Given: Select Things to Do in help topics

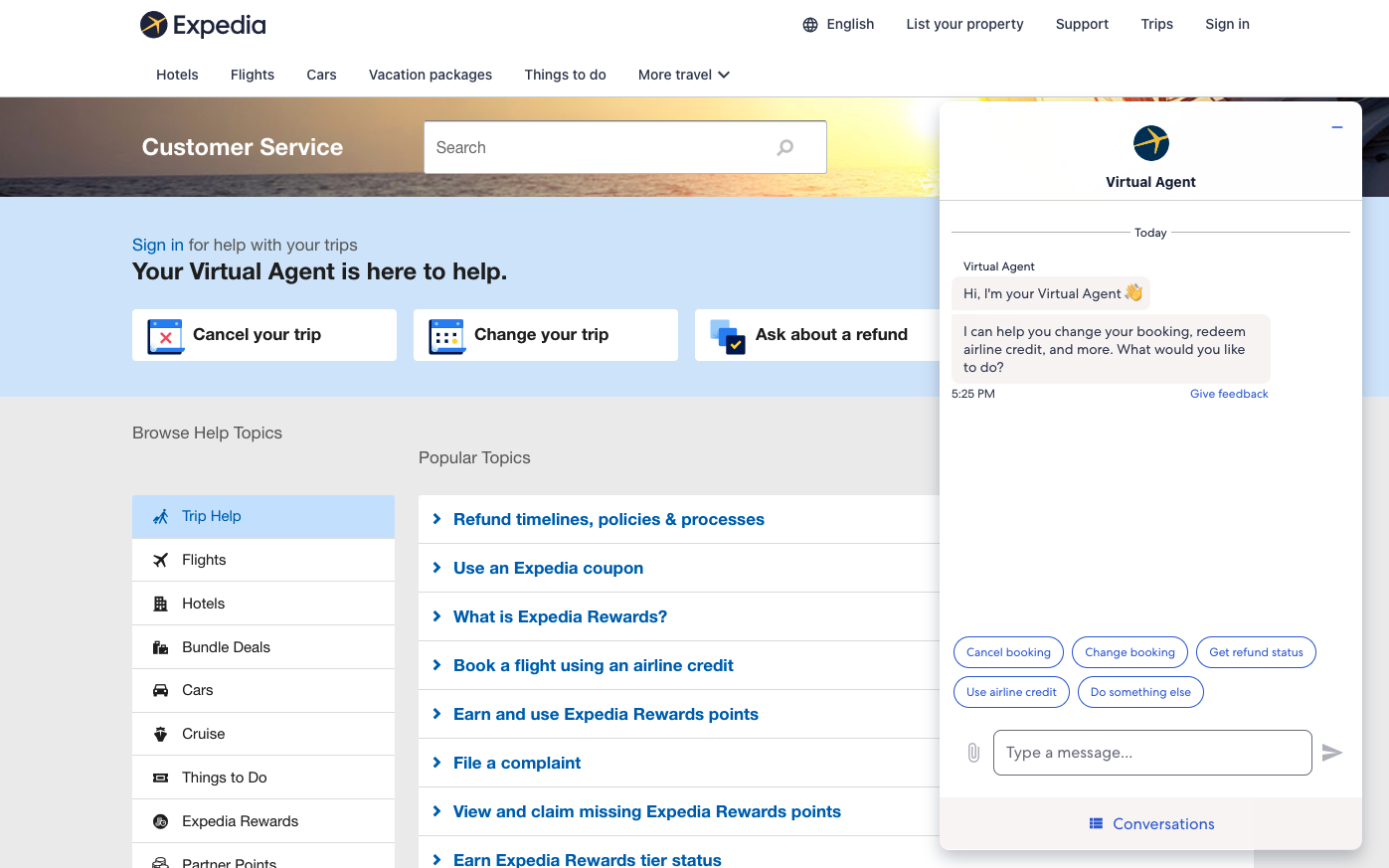Looking at the screenshot, I should (x=263, y=778).
